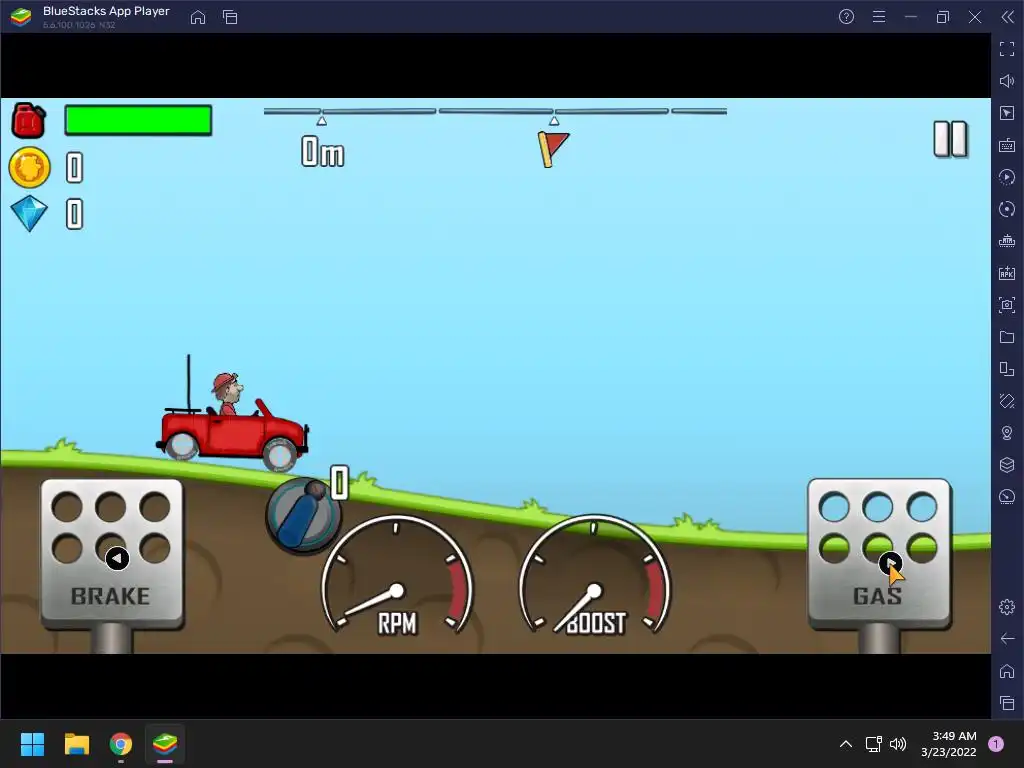1024x768 pixels.
Task: Click left-arrow key overlay on brake pedal
Action: [117, 558]
